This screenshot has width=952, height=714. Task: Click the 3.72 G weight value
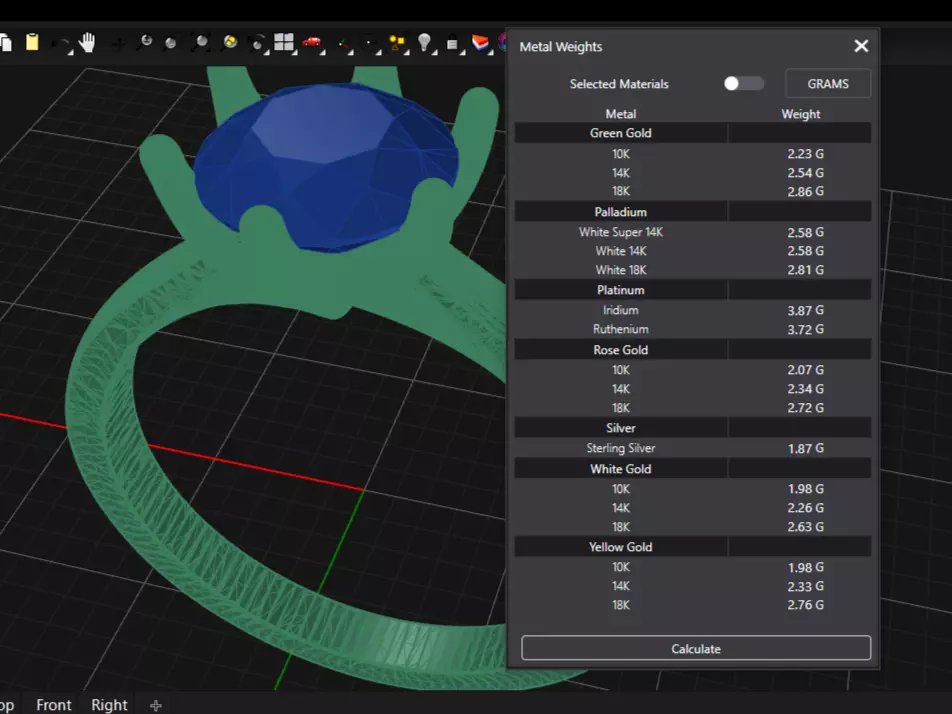[x=805, y=330]
